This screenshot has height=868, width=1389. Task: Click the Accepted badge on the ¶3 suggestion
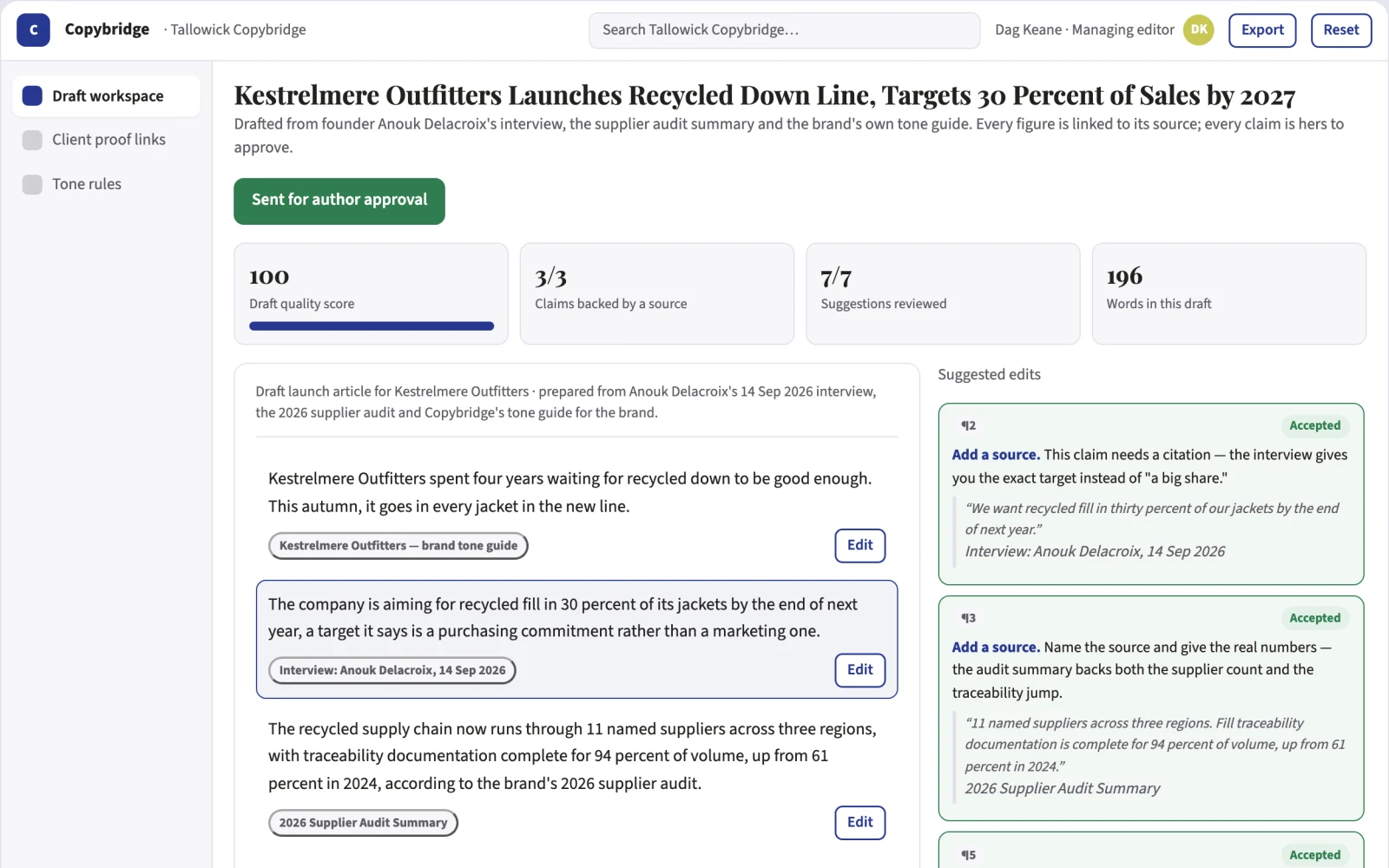pos(1314,619)
